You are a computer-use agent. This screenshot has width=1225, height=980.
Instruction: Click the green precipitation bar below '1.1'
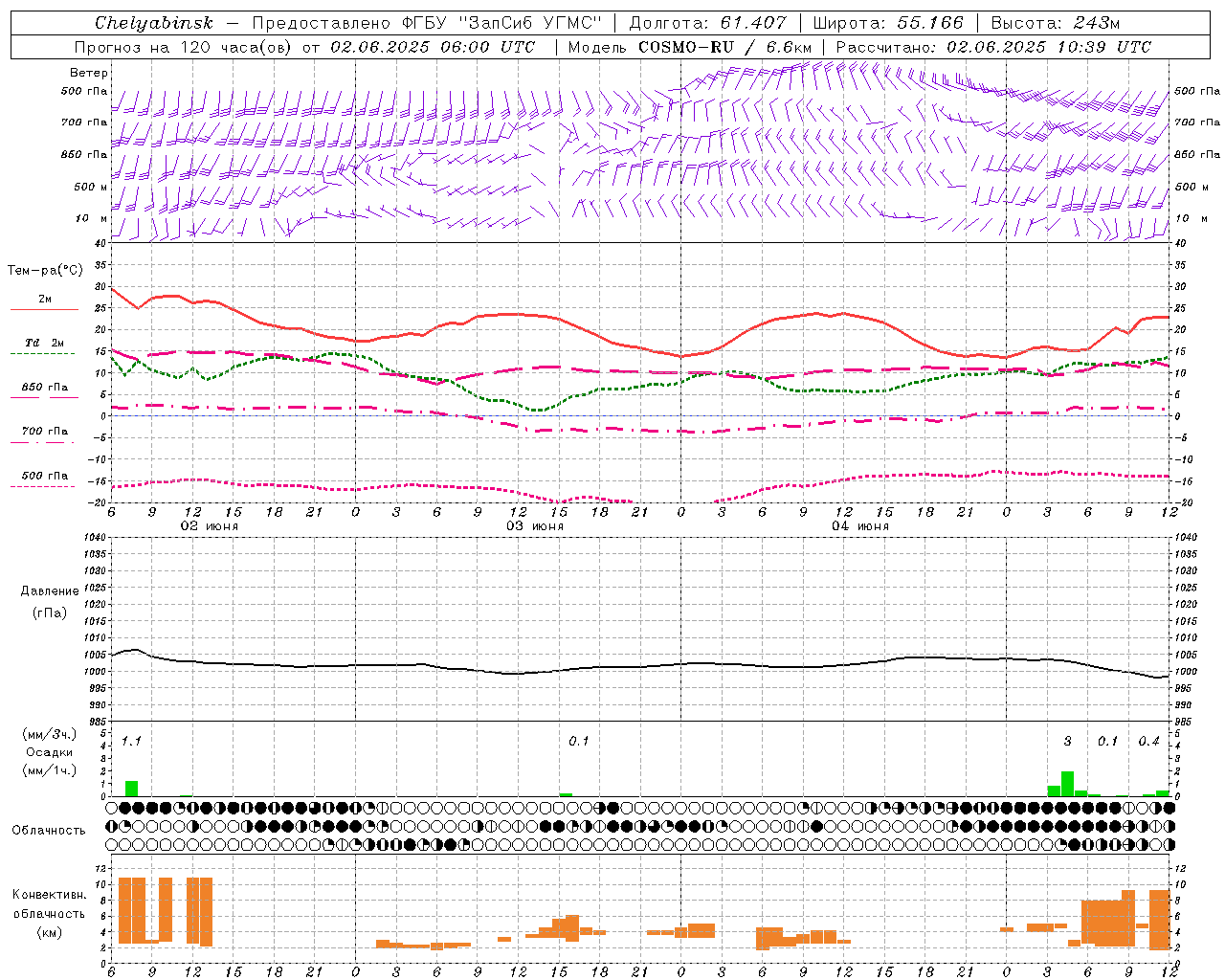[x=131, y=789]
